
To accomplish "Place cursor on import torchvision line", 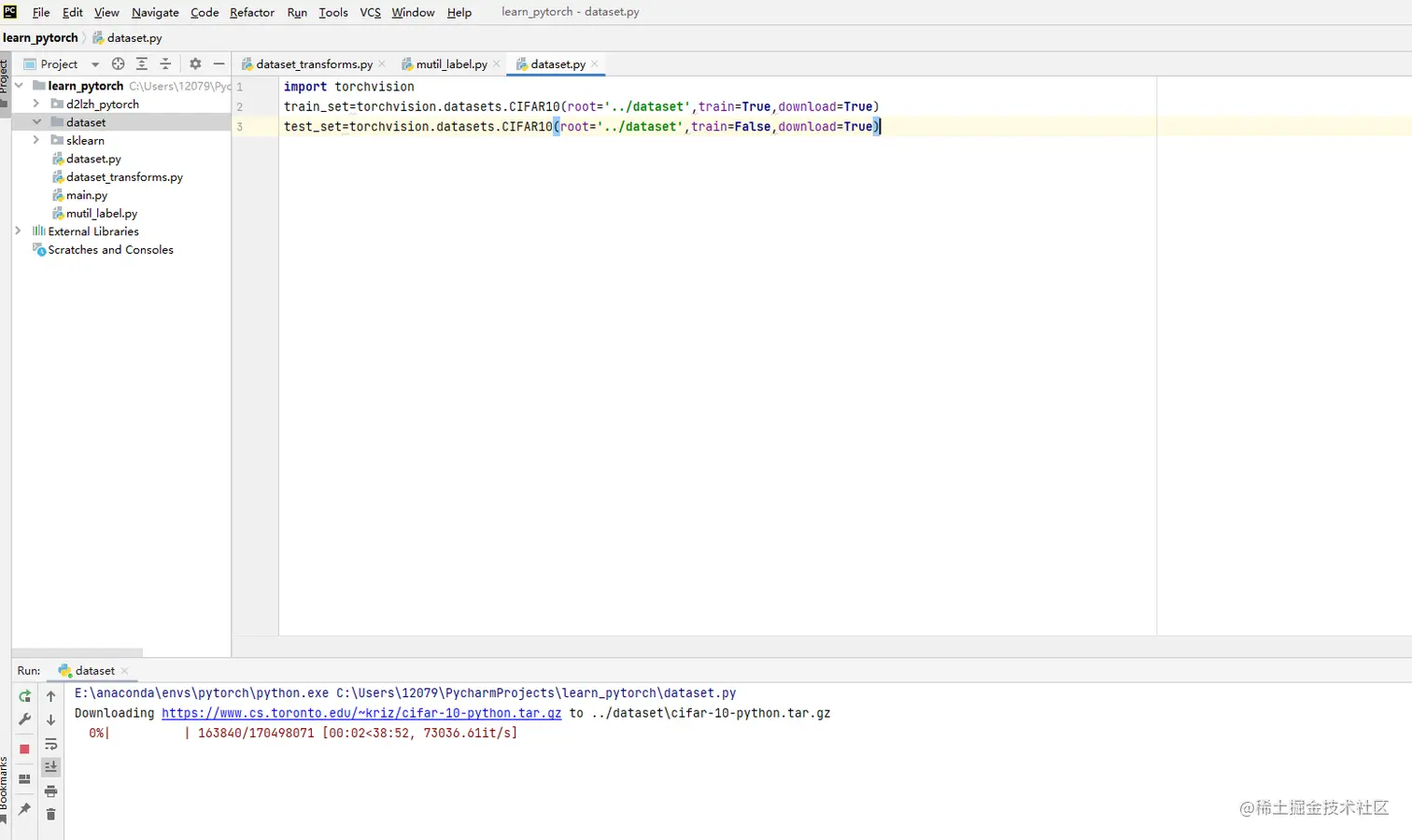I will (349, 86).
